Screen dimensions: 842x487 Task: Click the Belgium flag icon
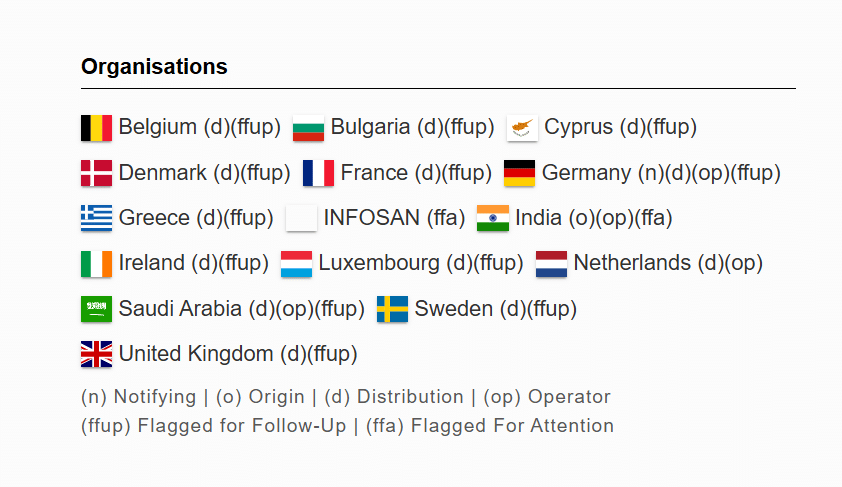(x=97, y=128)
